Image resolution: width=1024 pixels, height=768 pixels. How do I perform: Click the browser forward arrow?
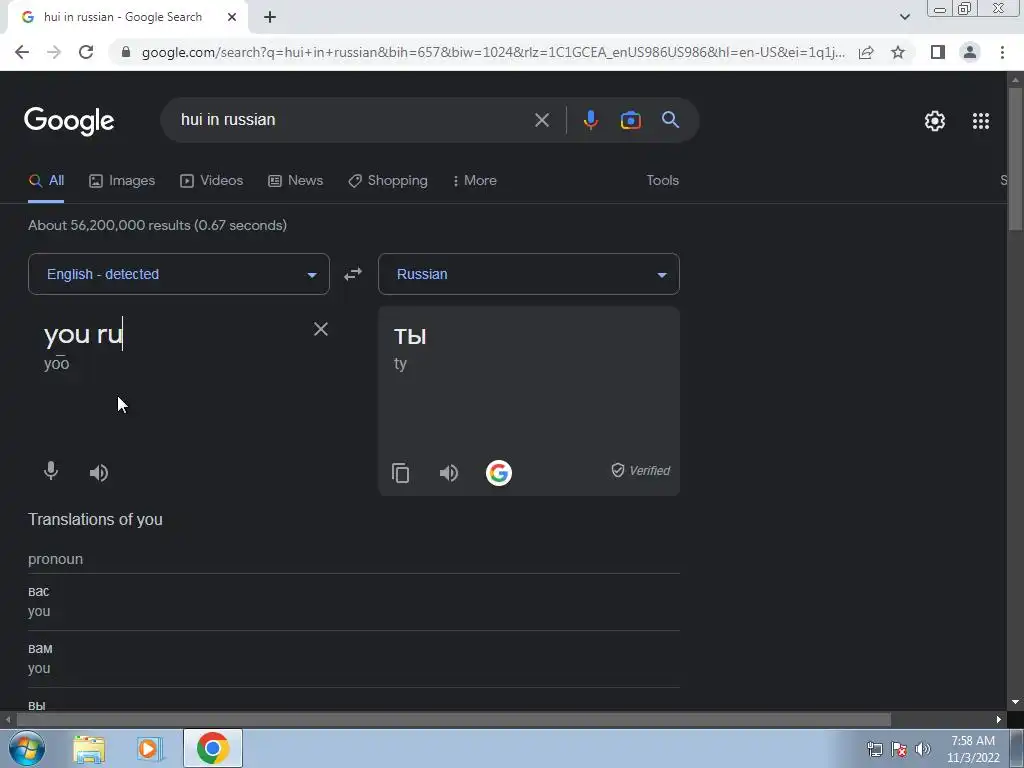click(54, 52)
